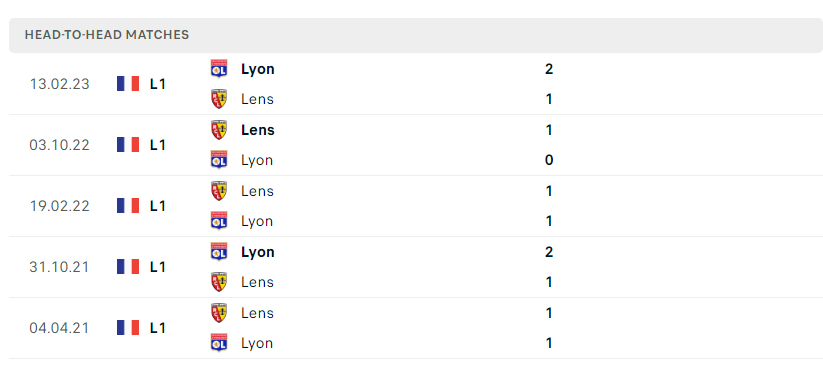This screenshot has height=368, width=823.
Task: Click Lyon score 2 in 31.10.21 match
Action: click(x=549, y=252)
